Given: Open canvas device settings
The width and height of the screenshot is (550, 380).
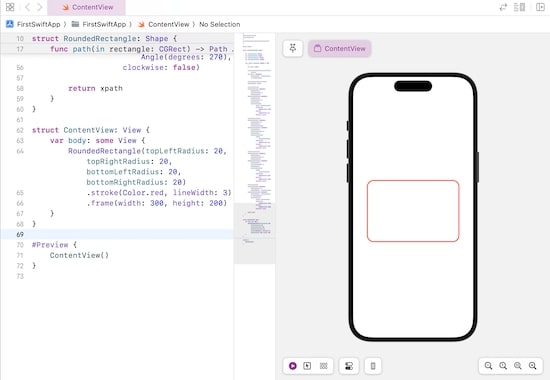Looking at the screenshot, I should tap(349, 366).
